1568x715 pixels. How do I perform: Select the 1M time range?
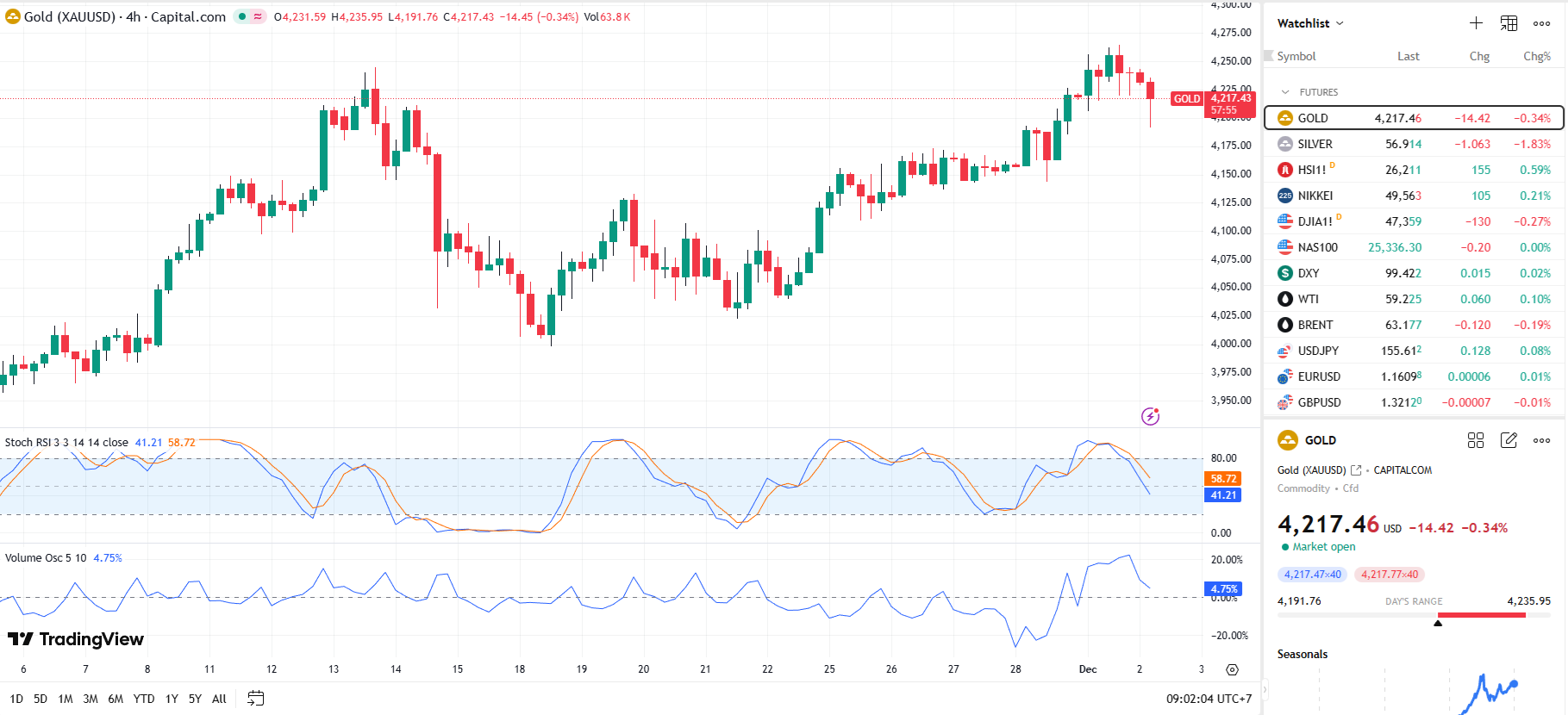(x=66, y=699)
